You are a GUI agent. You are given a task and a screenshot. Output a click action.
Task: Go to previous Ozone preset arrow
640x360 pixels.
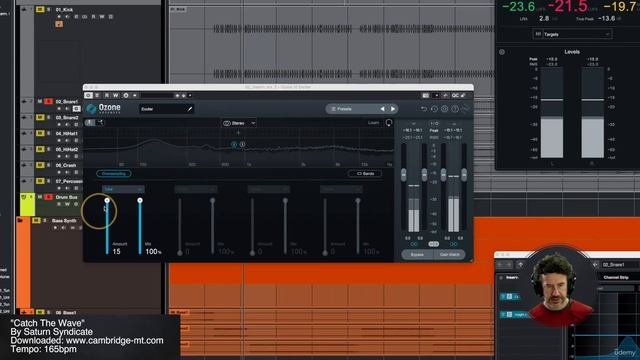[382, 109]
